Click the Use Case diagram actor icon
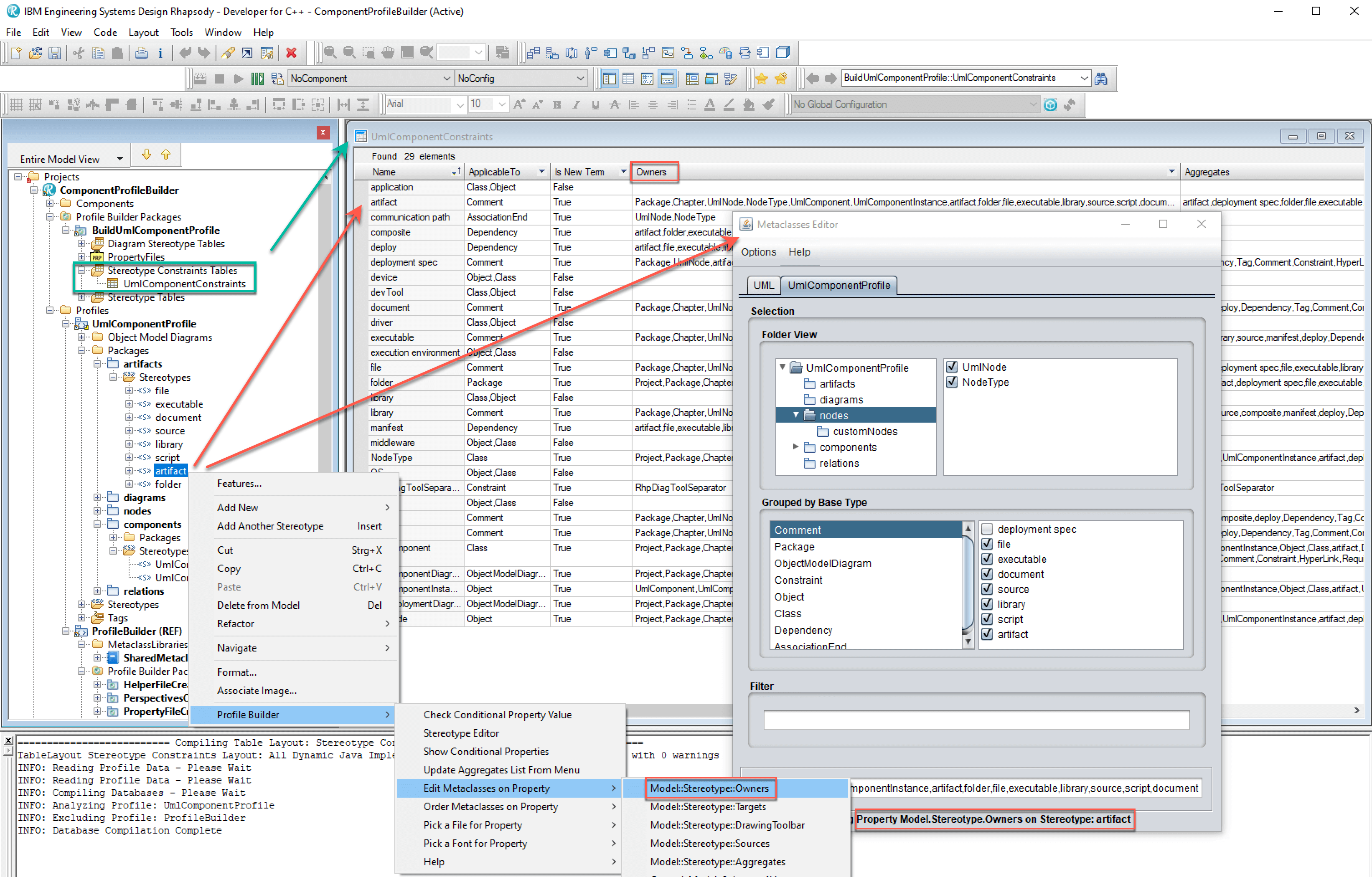This screenshot has height=877, width=1372. click(x=591, y=53)
